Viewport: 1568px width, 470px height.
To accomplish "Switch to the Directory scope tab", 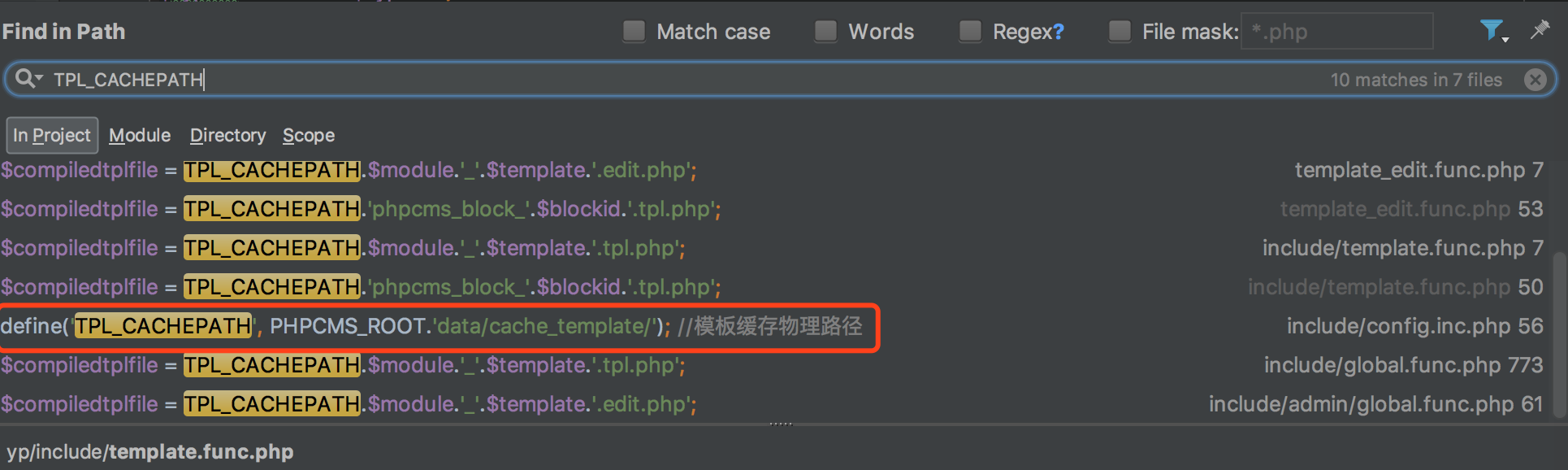I will click(227, 135).
